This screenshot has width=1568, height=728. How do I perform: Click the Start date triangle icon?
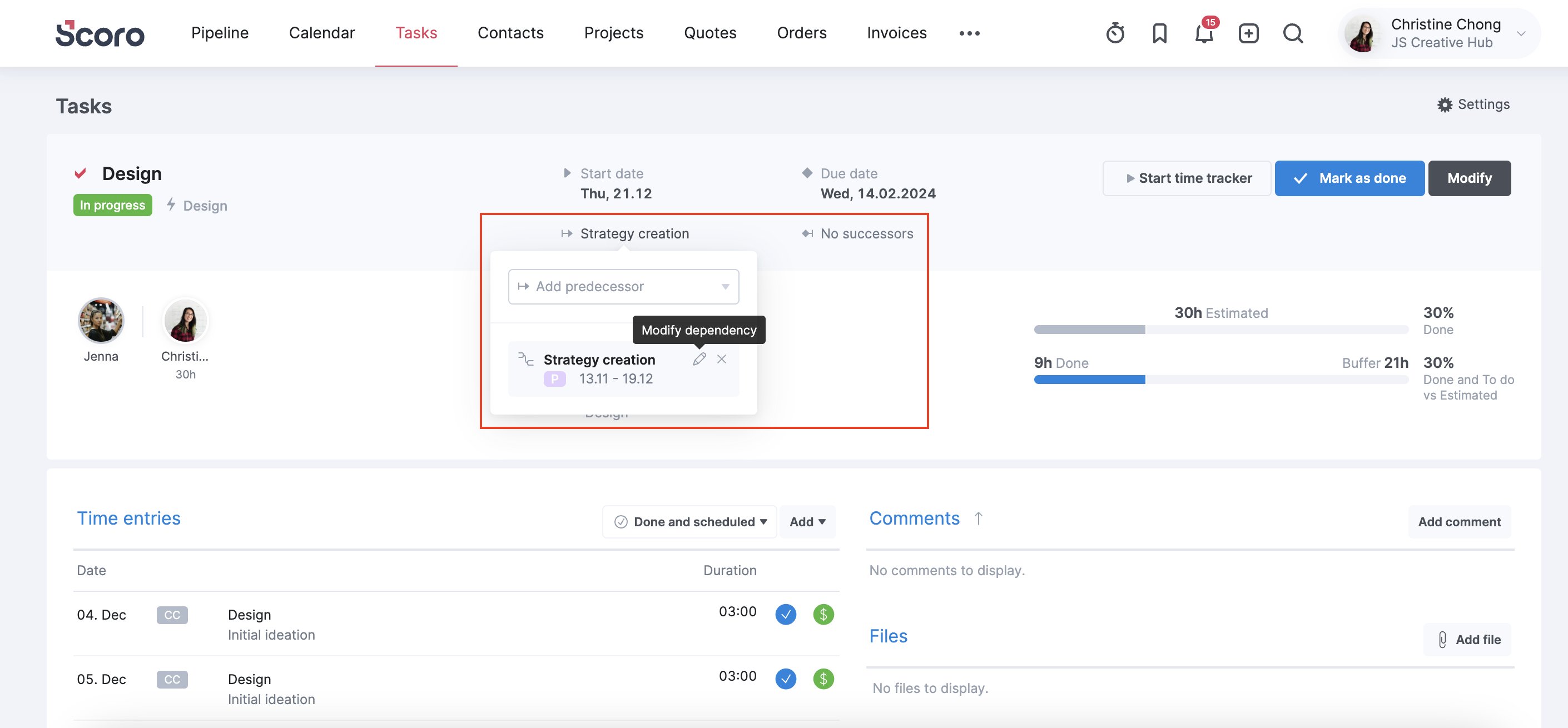coord(567,173)
